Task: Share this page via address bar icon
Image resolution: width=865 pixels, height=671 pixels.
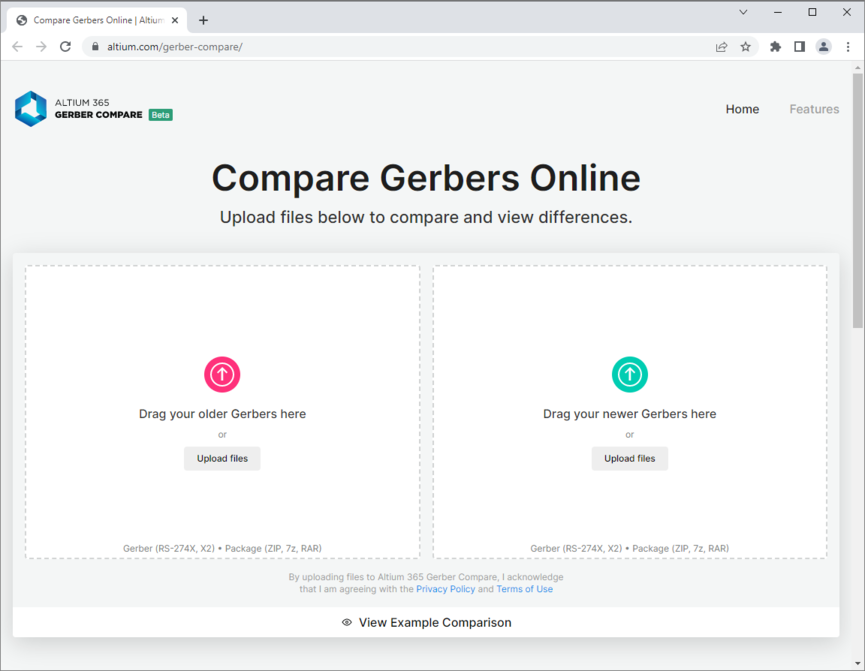Action: tap(721, 46)
